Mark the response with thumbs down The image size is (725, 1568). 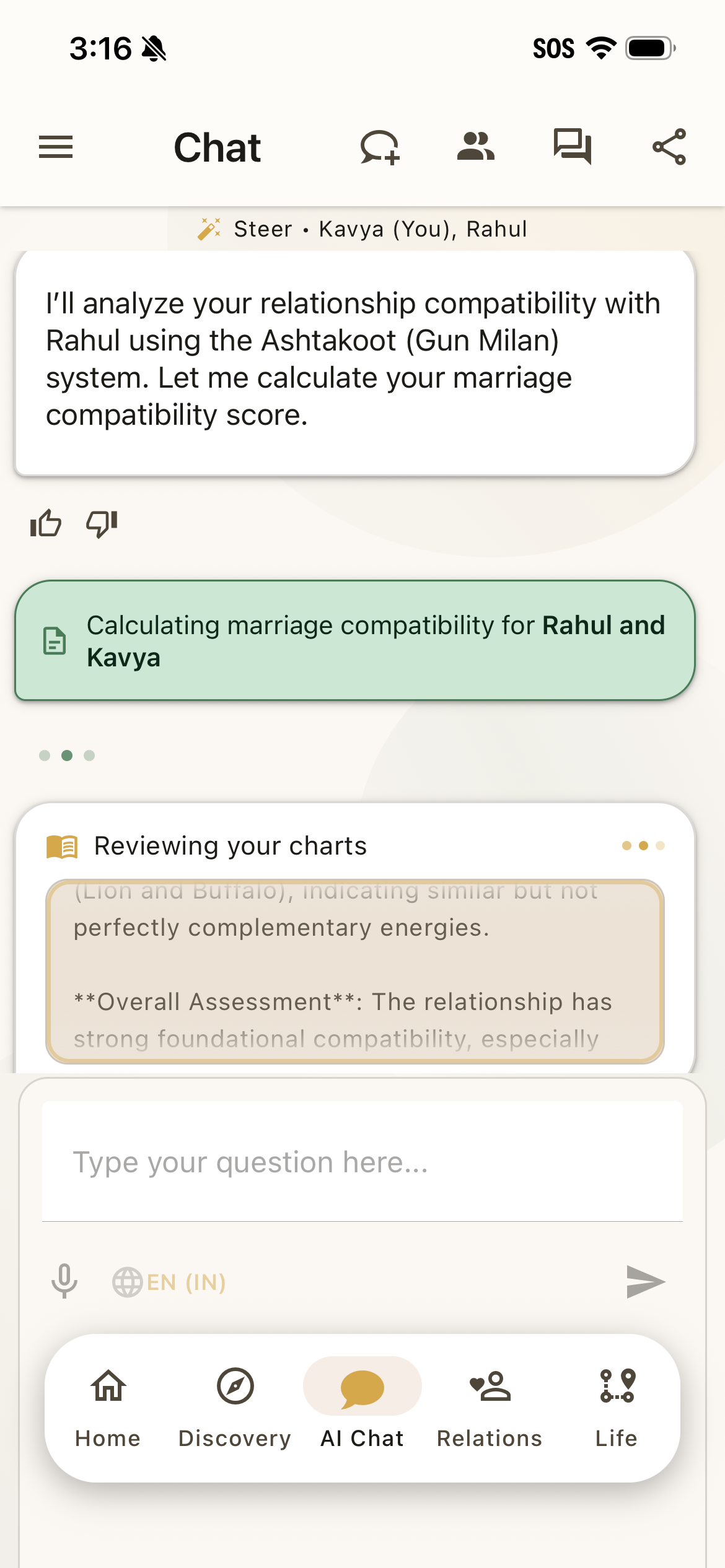pyautogui.click(x=101, y=523)
